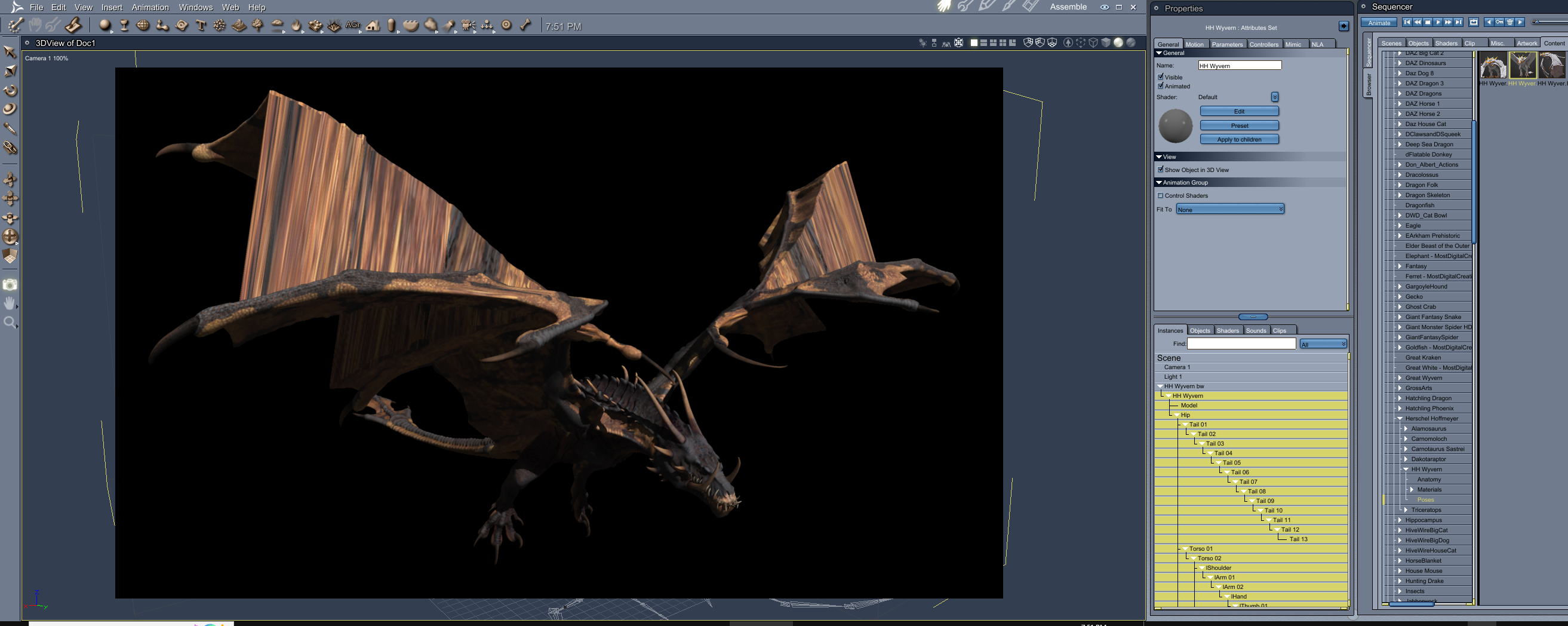Choose the Eyedropper tool
This screenshot has width=1568, height=626.
click(10, 128)
